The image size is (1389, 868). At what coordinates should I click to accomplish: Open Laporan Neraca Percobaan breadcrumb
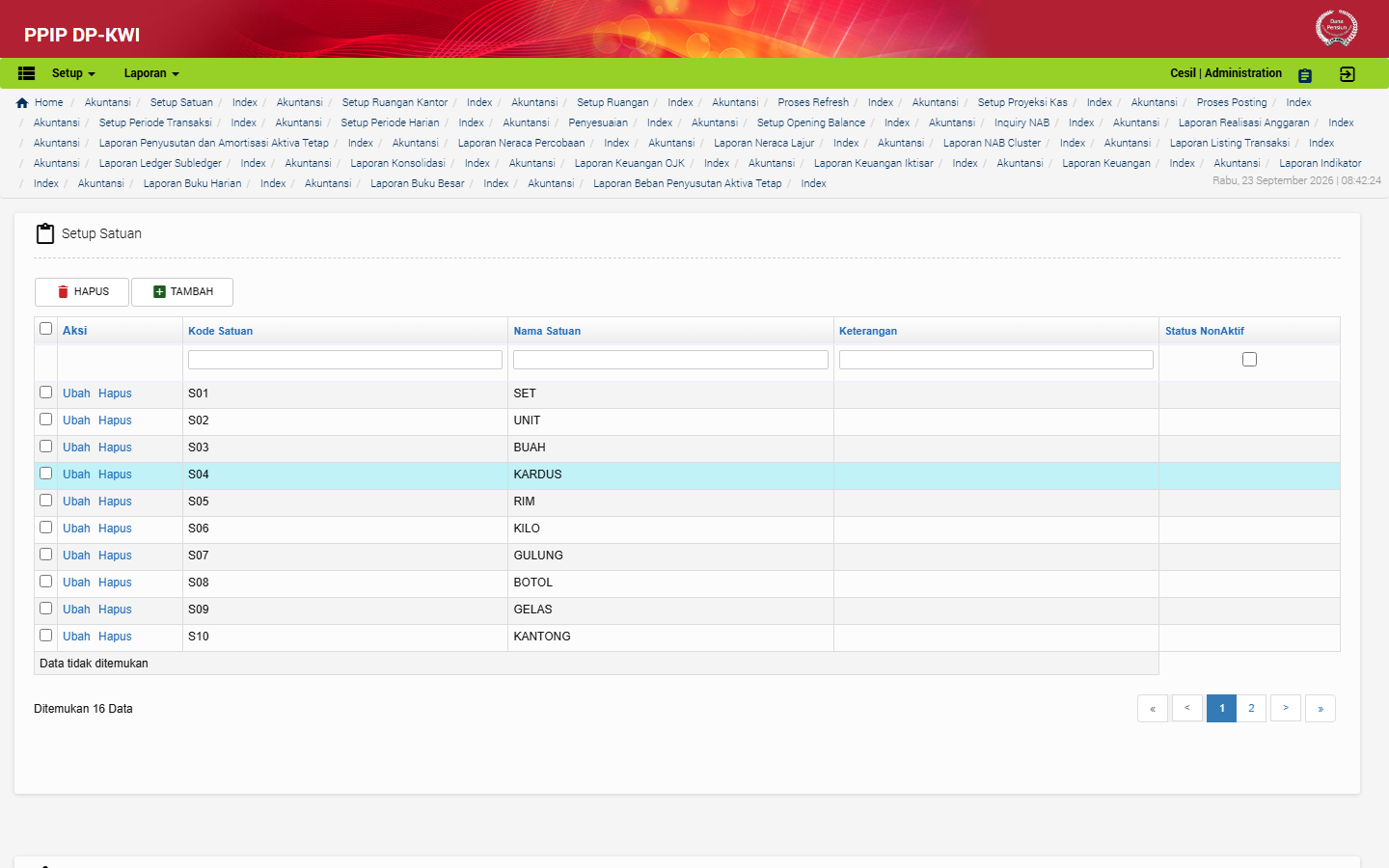pyautogui.click(x=521, y=143)
